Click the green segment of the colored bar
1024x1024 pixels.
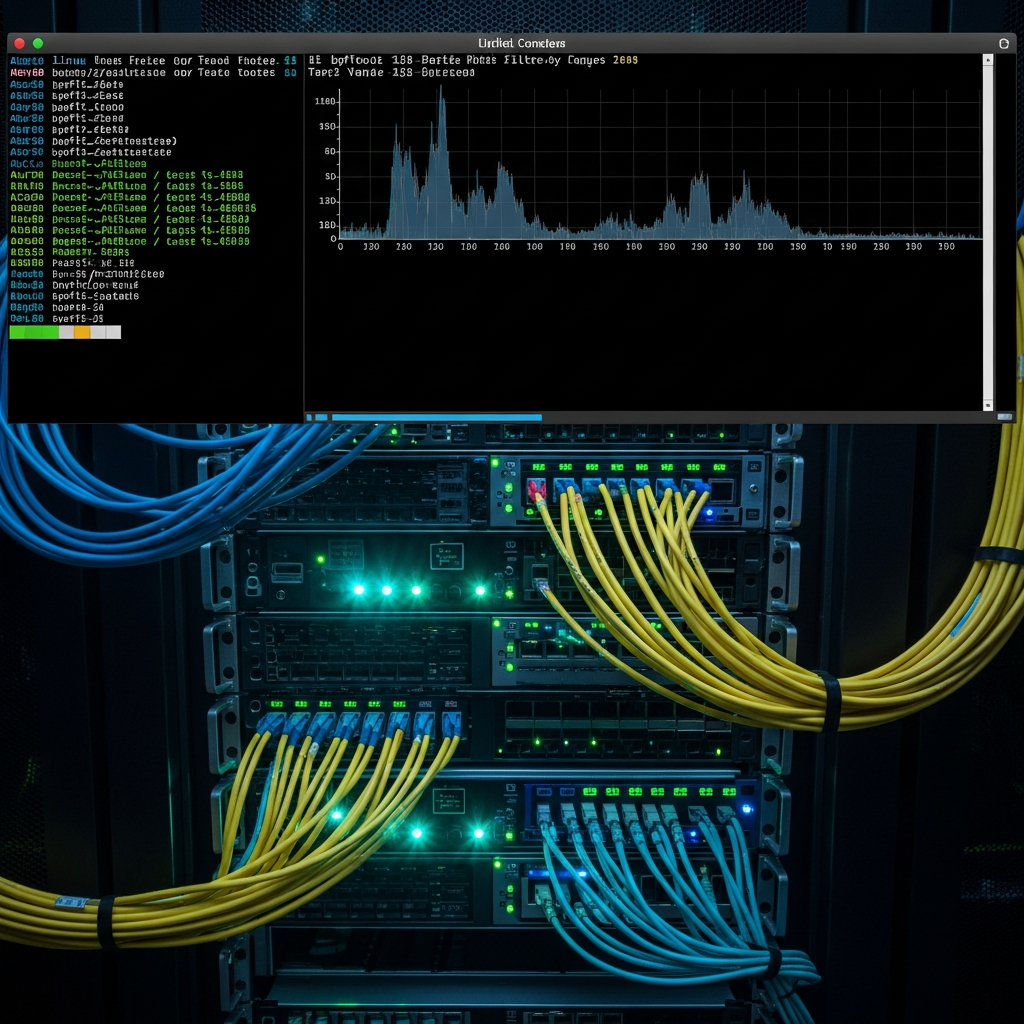(34, 332)
